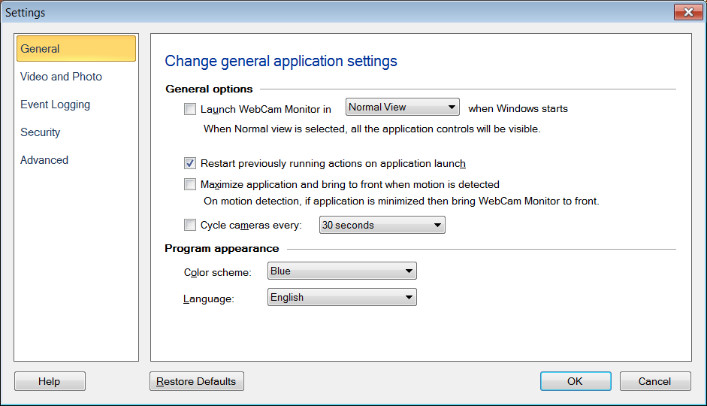The image size is (707, 406).
Task: Click the Change general application settings heading
Action: (x=280, y=61)
